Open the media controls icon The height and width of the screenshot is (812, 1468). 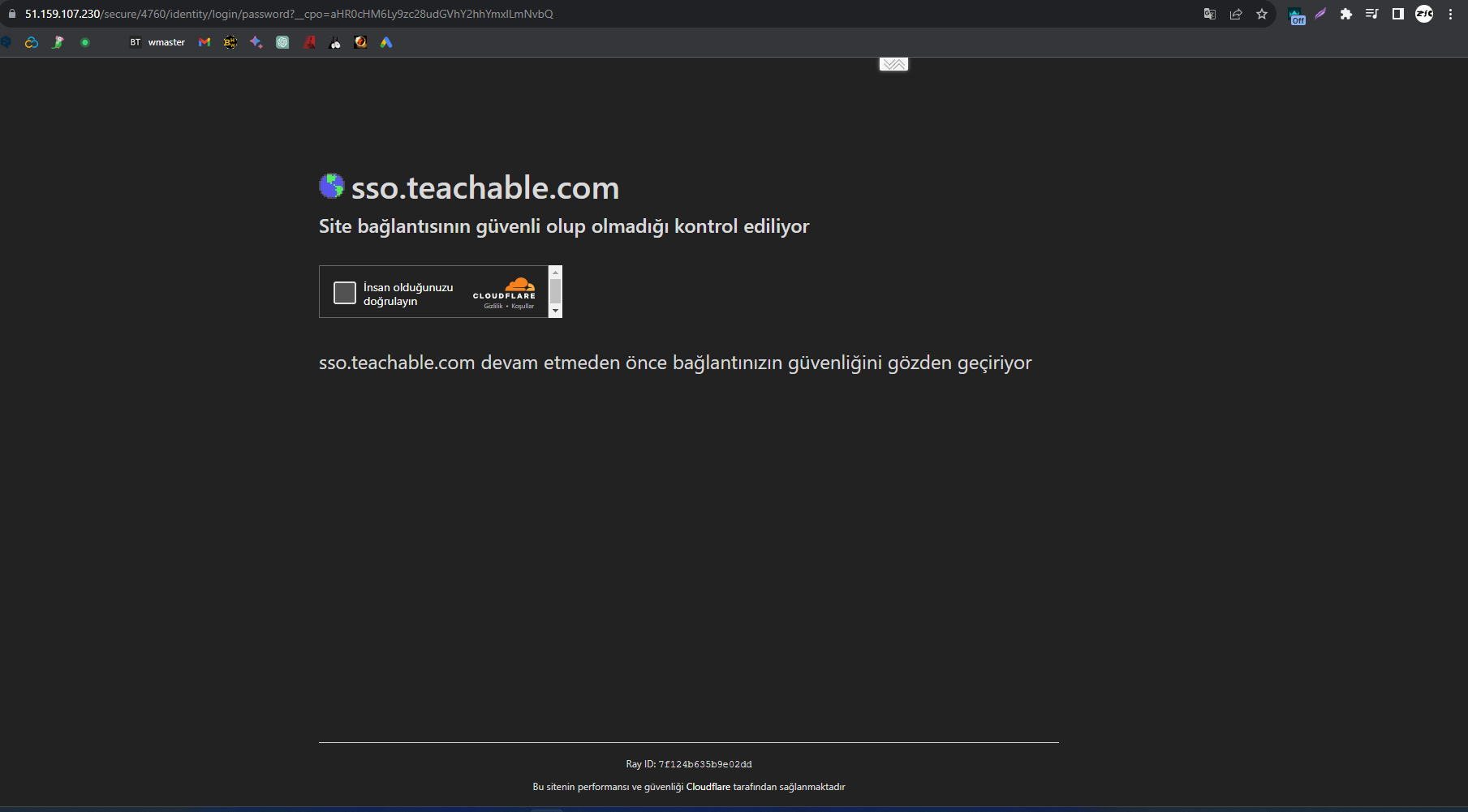pyautogui.click(x=1372, y=14)
